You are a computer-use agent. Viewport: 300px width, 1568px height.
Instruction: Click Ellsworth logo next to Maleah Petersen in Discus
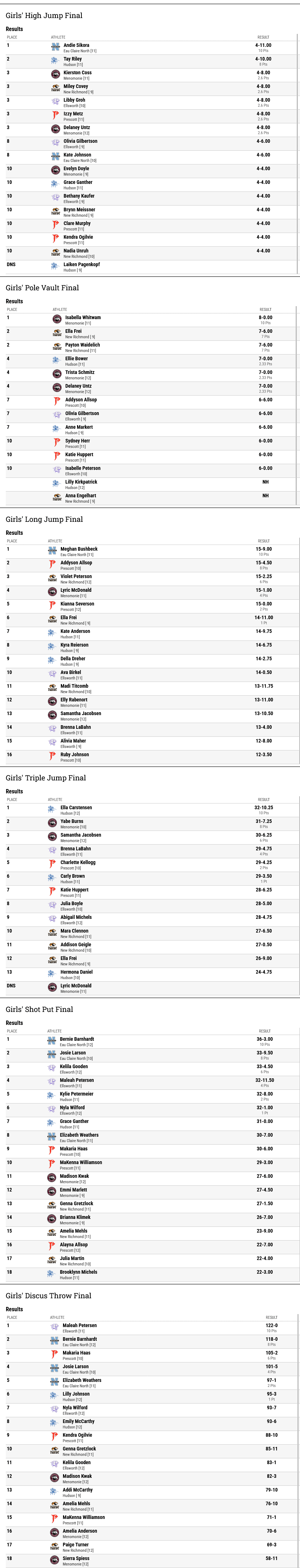(x=55, y=1326)
